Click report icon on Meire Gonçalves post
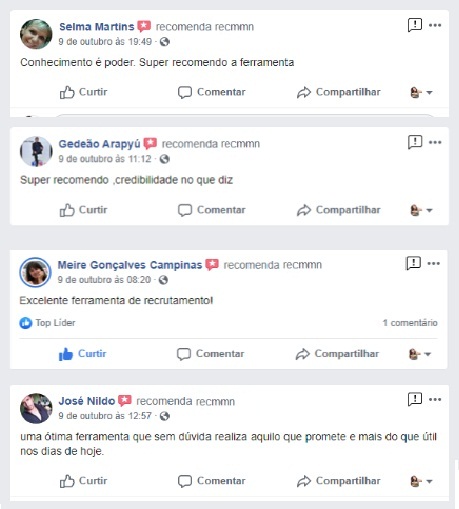The width and height of the screenshot is (459, 509). coord(413,263)
